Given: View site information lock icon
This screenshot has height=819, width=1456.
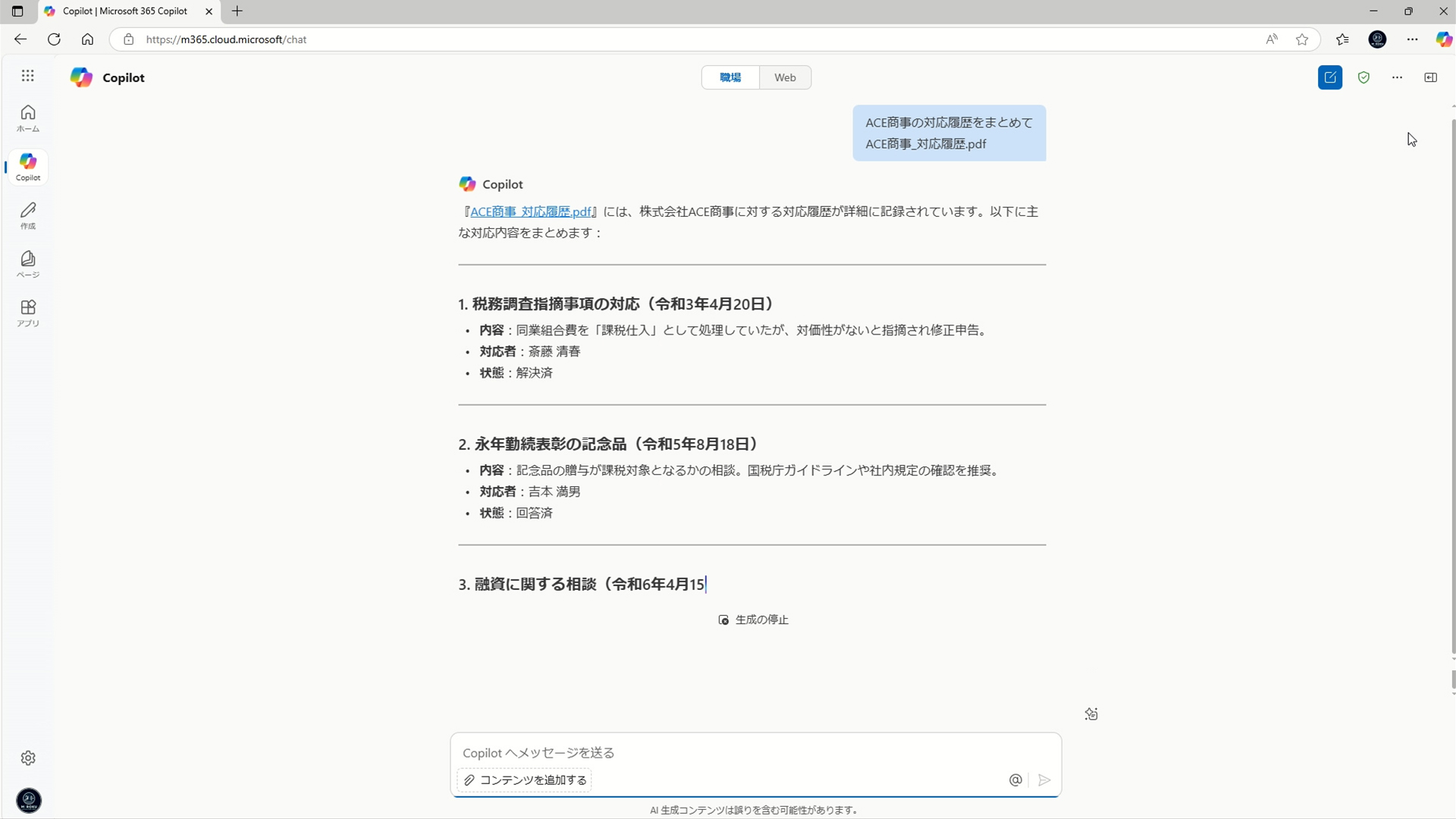Looking at the screenshot, I should (x=129, y=39).
